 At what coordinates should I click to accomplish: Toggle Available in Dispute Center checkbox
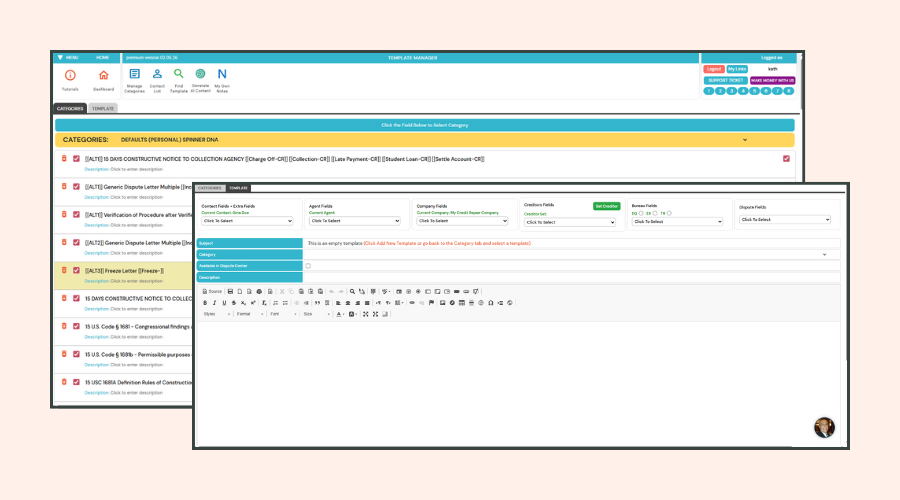308,266
